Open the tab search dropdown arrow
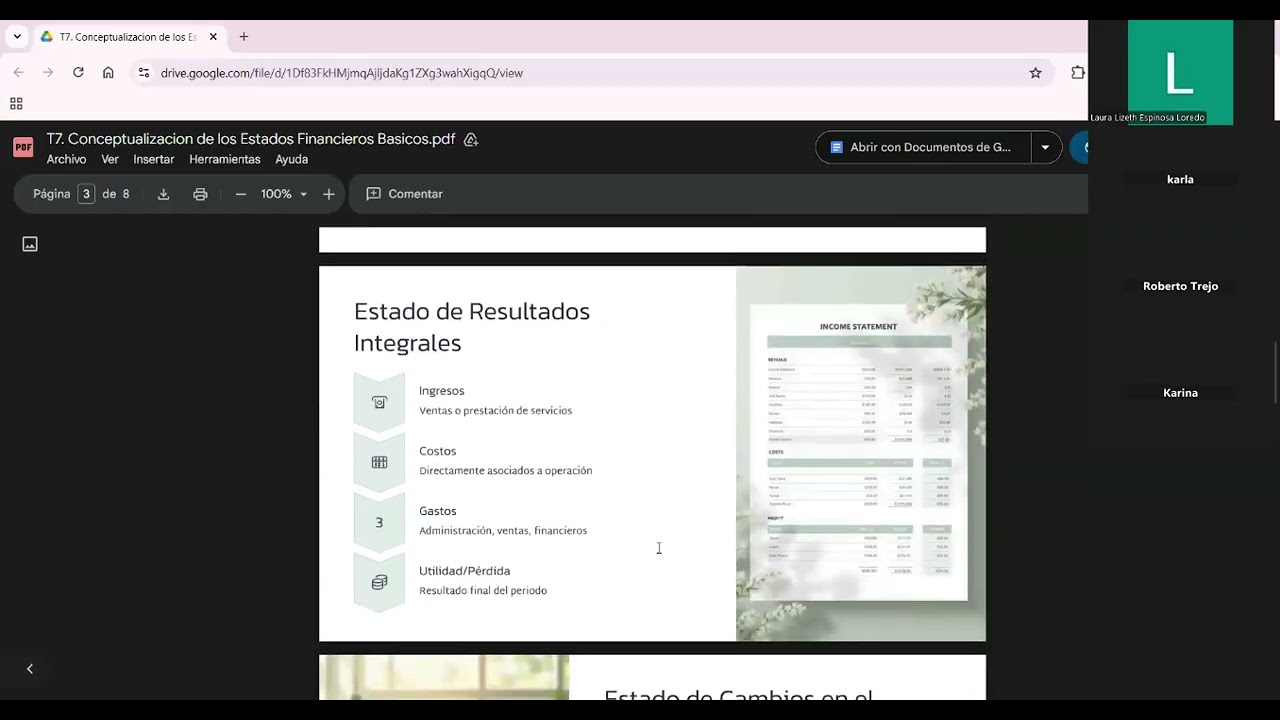This screenshot has height=720, width=1280. [17, 37]
